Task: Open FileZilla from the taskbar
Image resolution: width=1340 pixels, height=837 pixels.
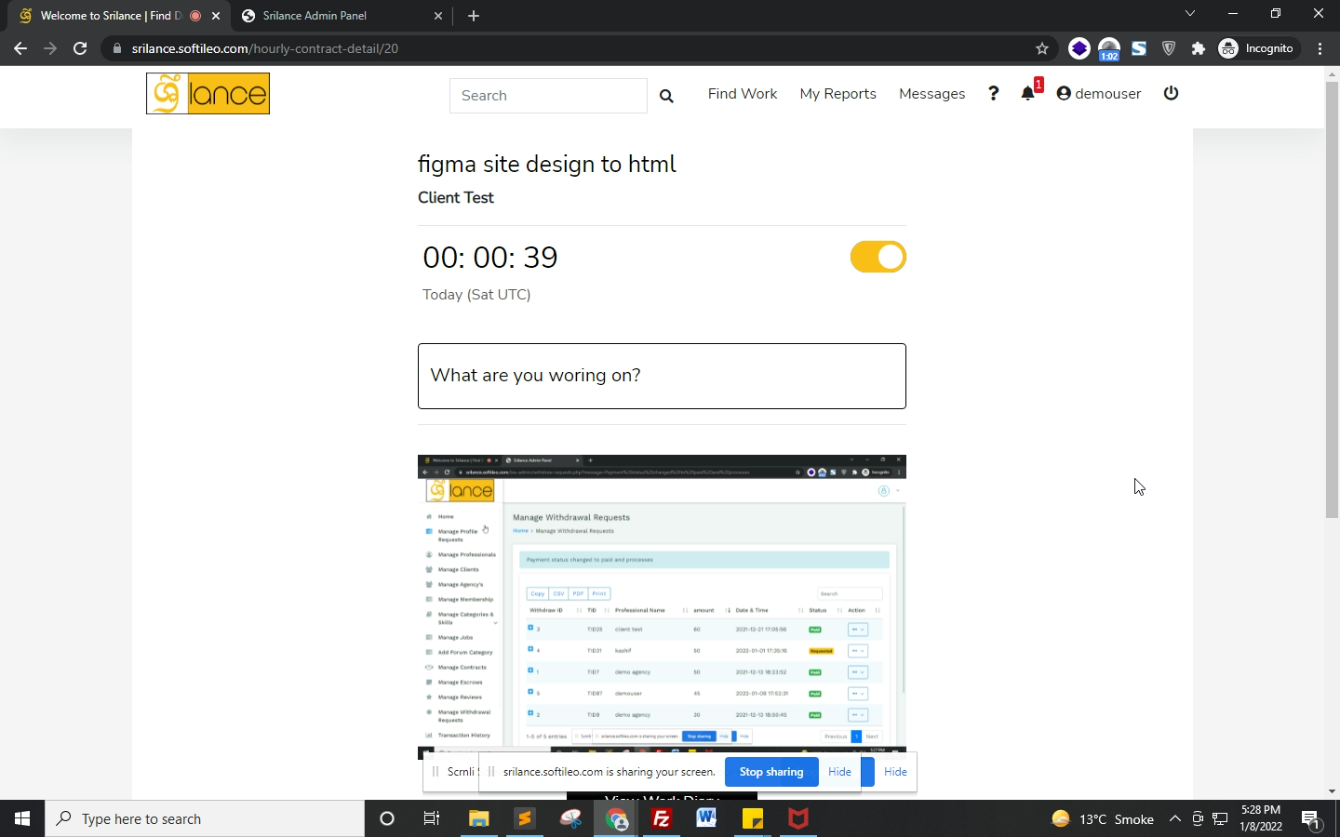Action: 661,819
